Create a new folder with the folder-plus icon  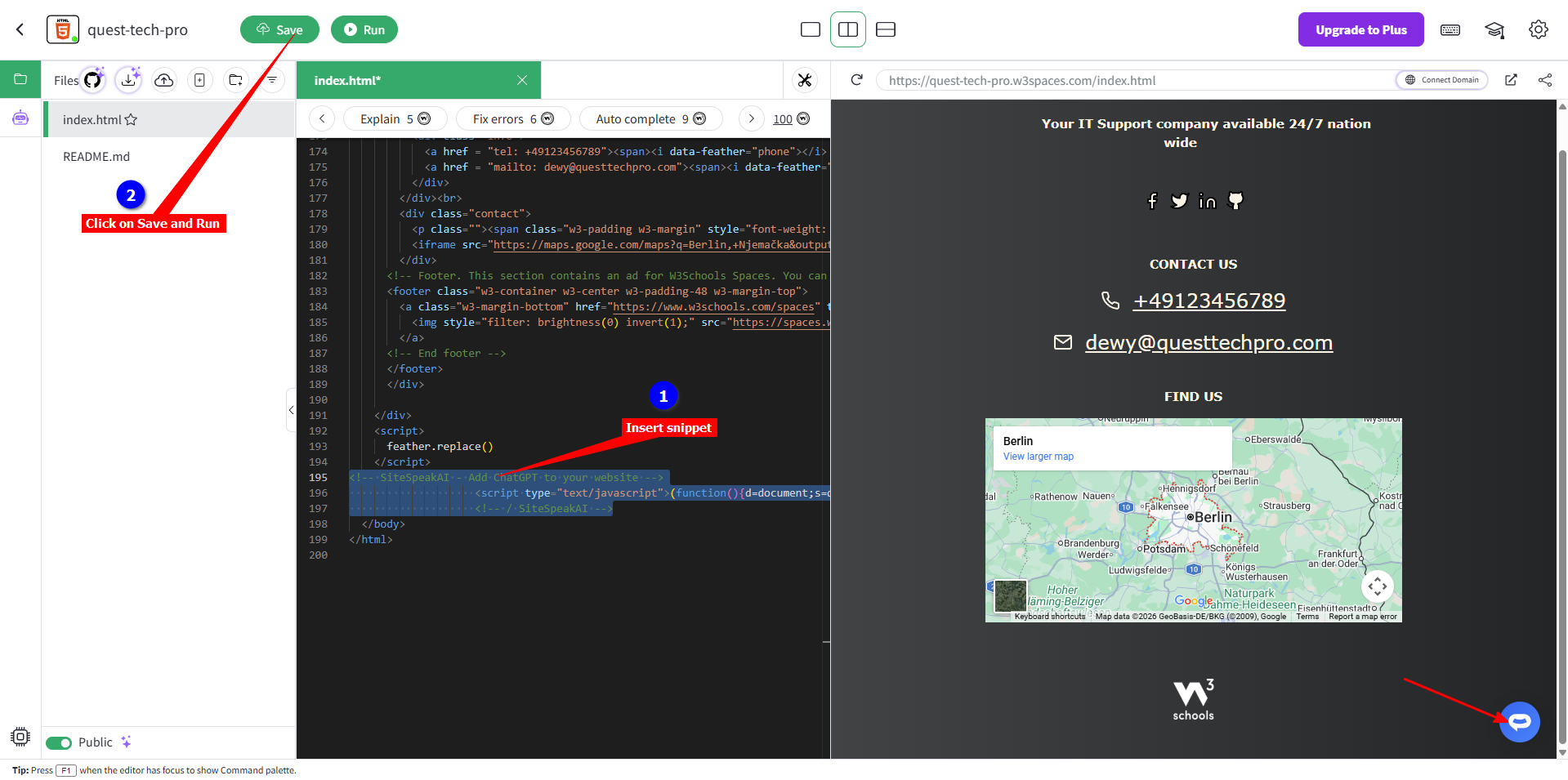(235, 79)
